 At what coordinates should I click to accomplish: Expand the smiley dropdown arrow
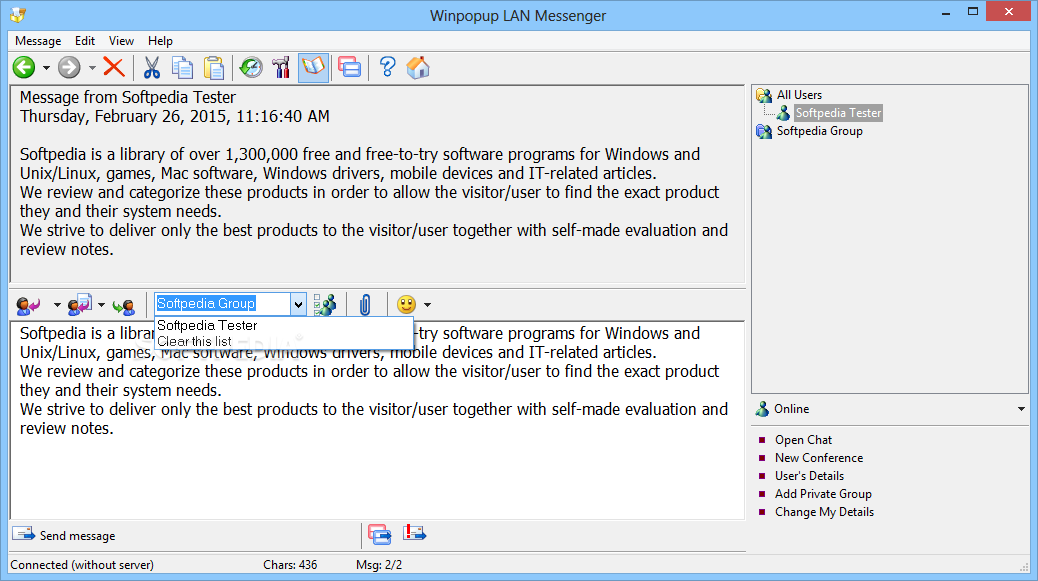tap(428, 305)
